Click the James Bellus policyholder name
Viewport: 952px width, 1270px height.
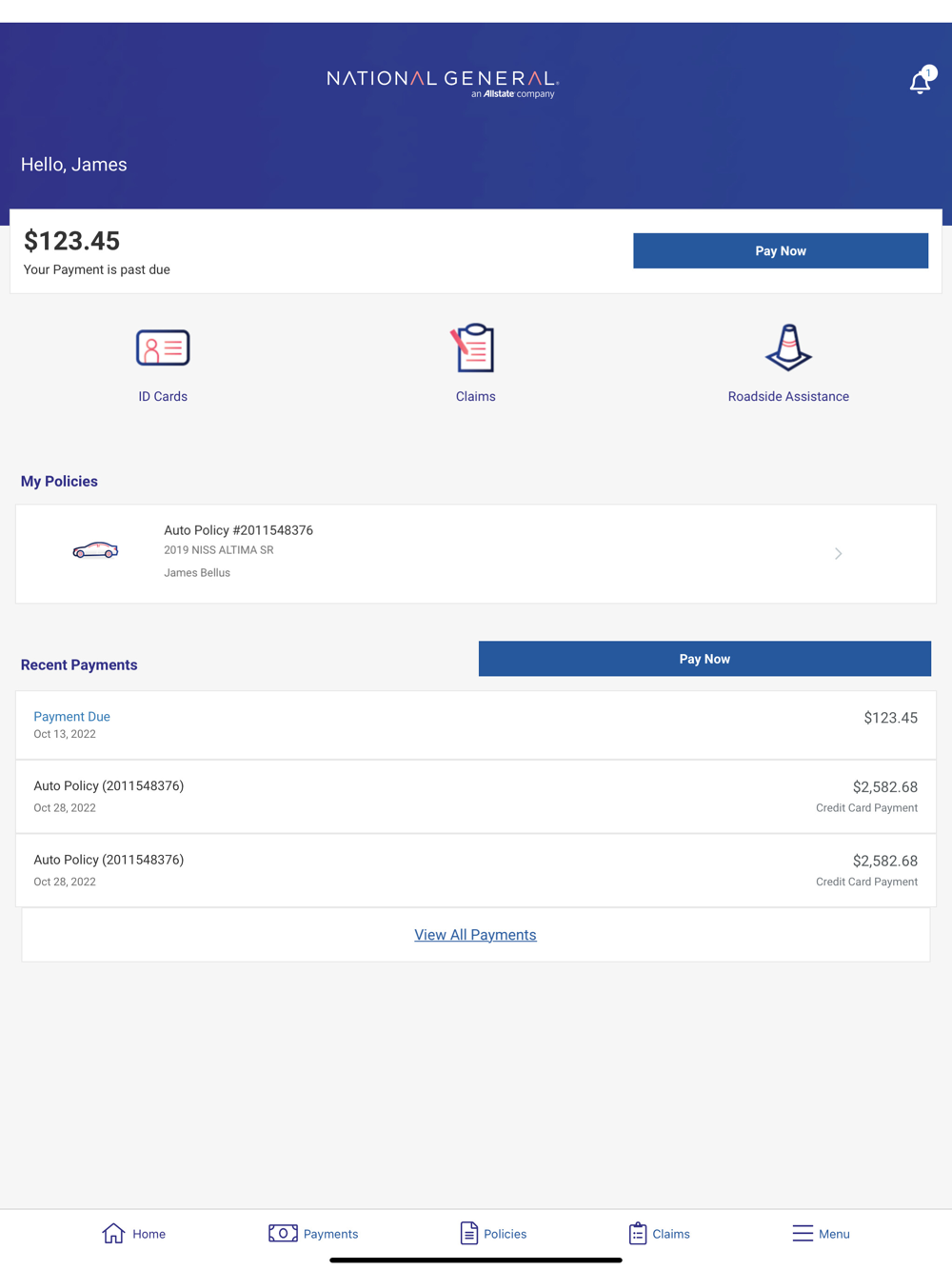pos(197,573)
